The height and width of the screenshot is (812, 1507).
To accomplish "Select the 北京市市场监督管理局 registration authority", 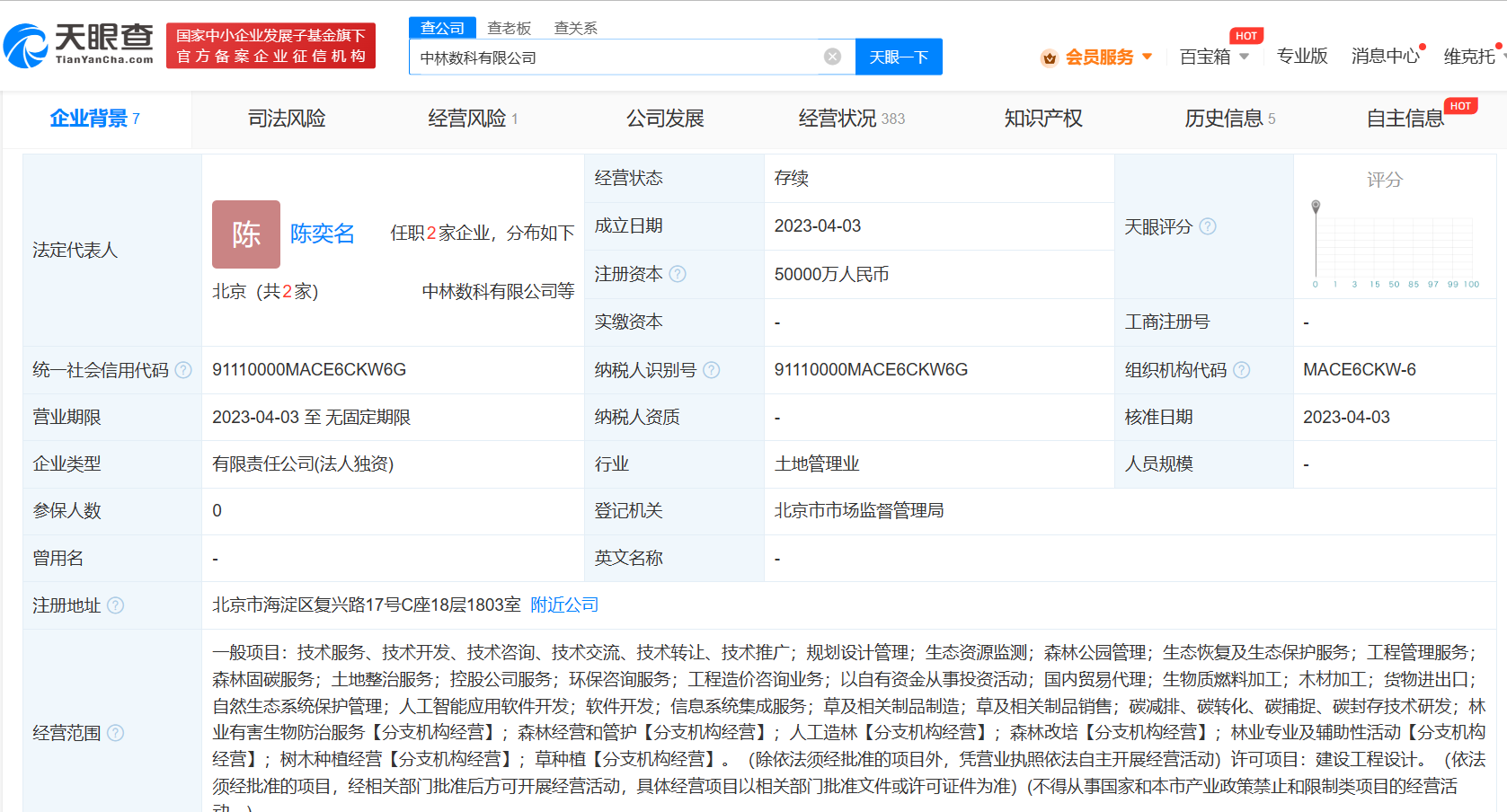I will (859, 511).
